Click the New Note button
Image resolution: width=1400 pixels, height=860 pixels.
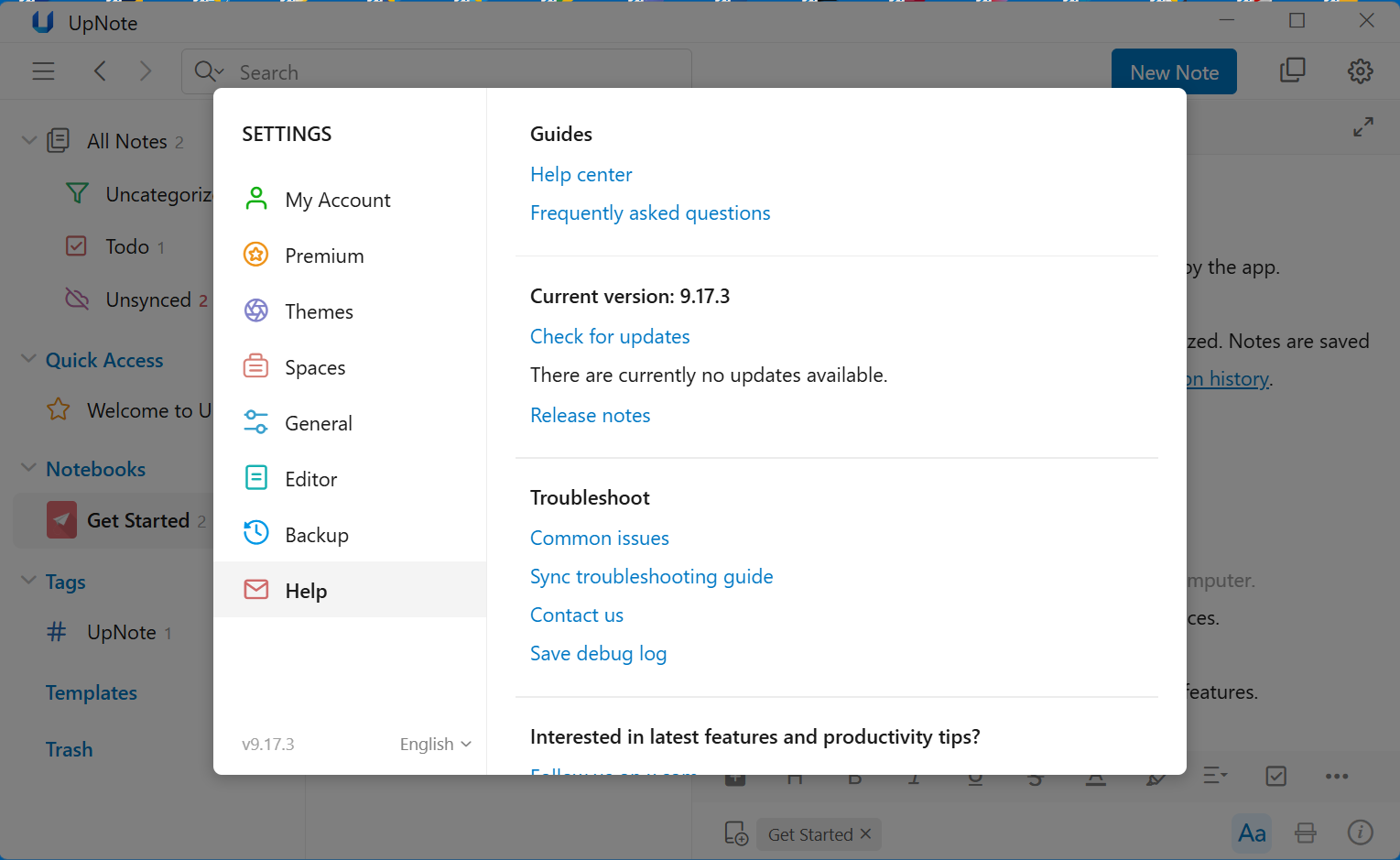(1173, 72)
